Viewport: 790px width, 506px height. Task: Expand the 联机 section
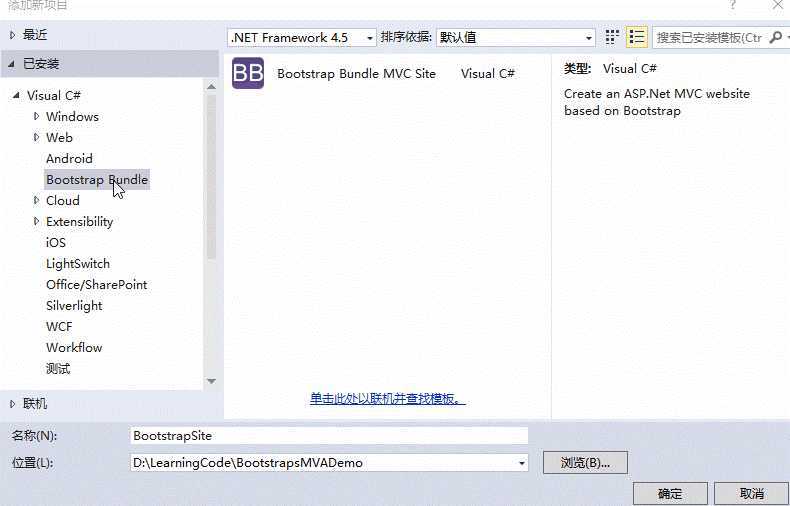13,404
